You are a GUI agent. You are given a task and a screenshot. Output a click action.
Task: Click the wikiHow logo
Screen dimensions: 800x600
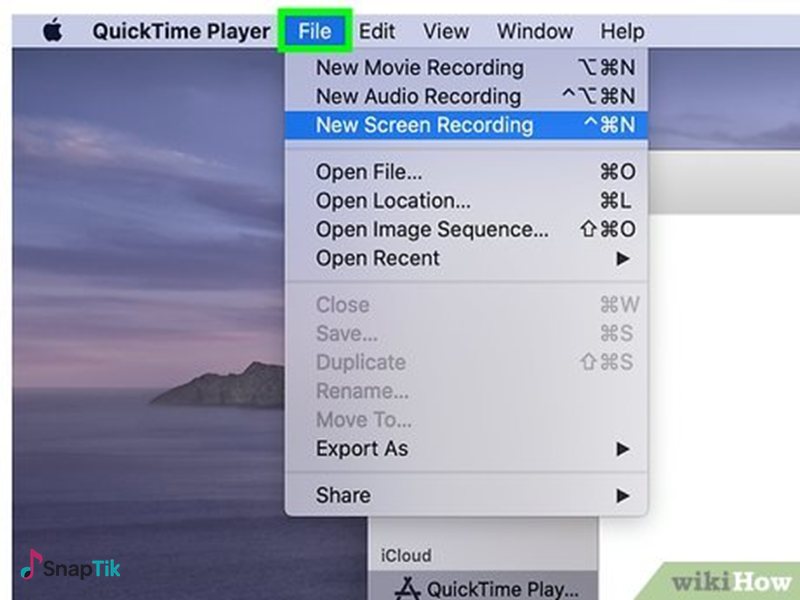(731, 581)
